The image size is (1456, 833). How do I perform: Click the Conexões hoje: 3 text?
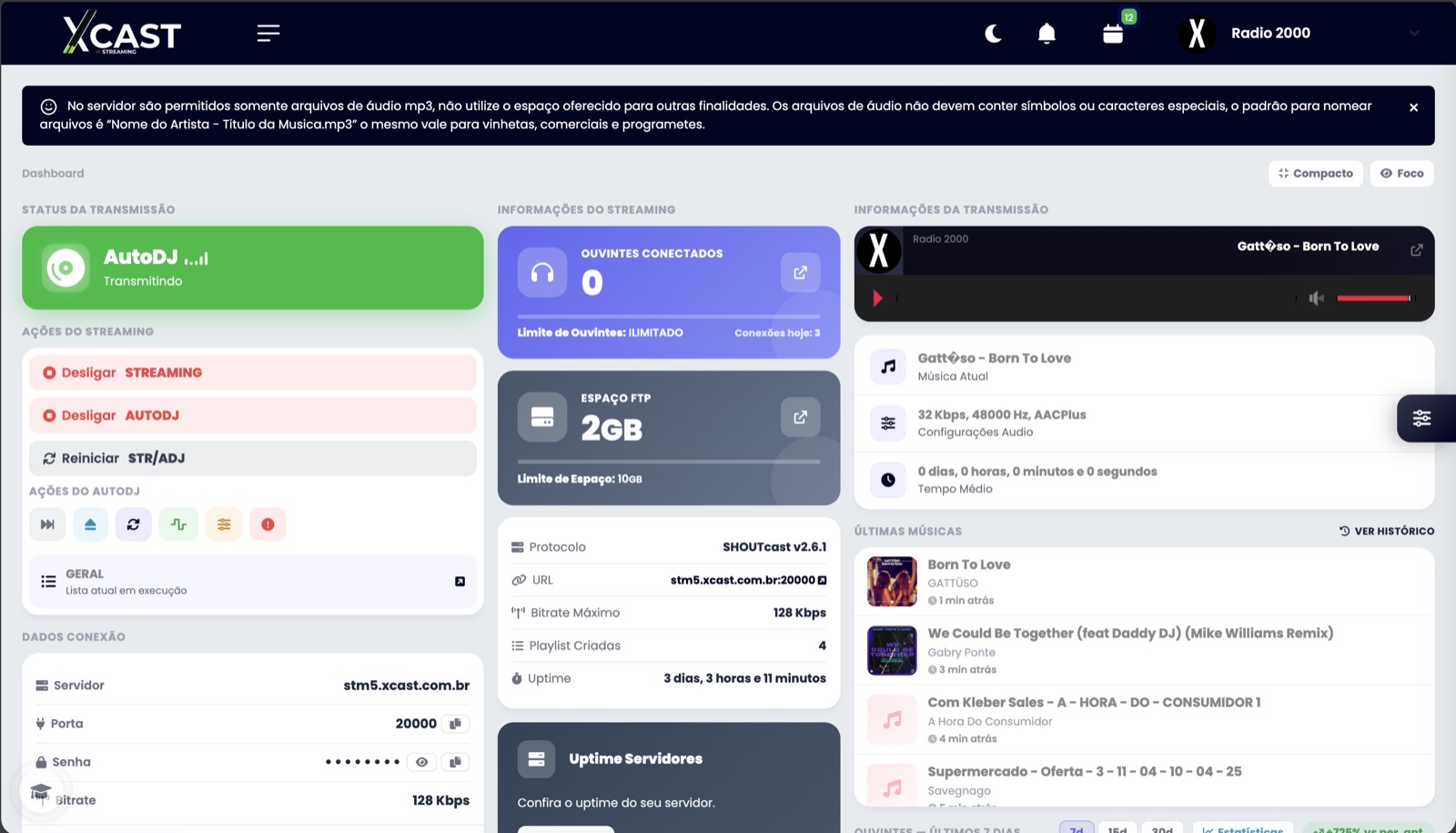pos(777,332)
